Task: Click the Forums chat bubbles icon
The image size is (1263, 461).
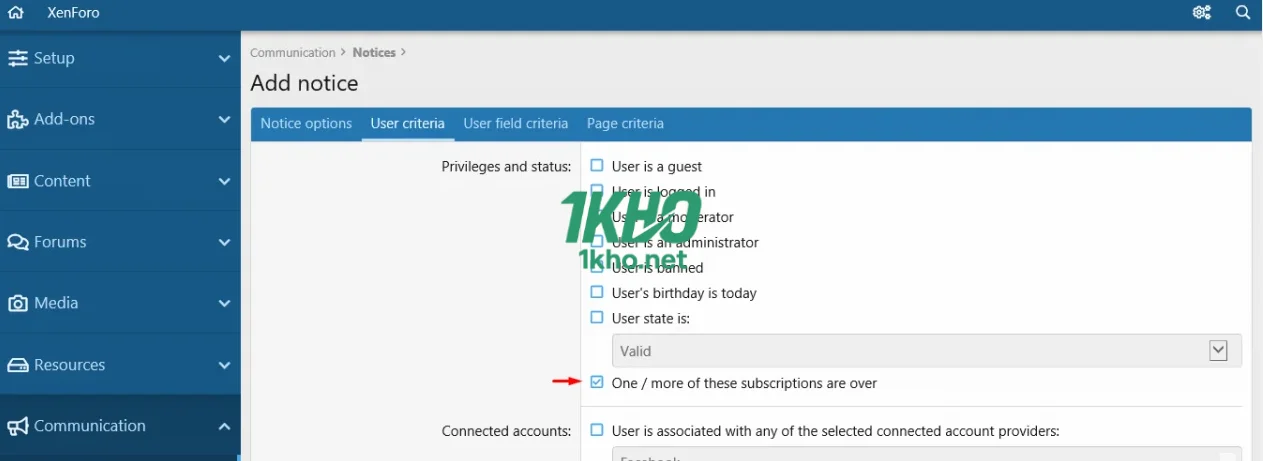Action: [x=17, y=243]
